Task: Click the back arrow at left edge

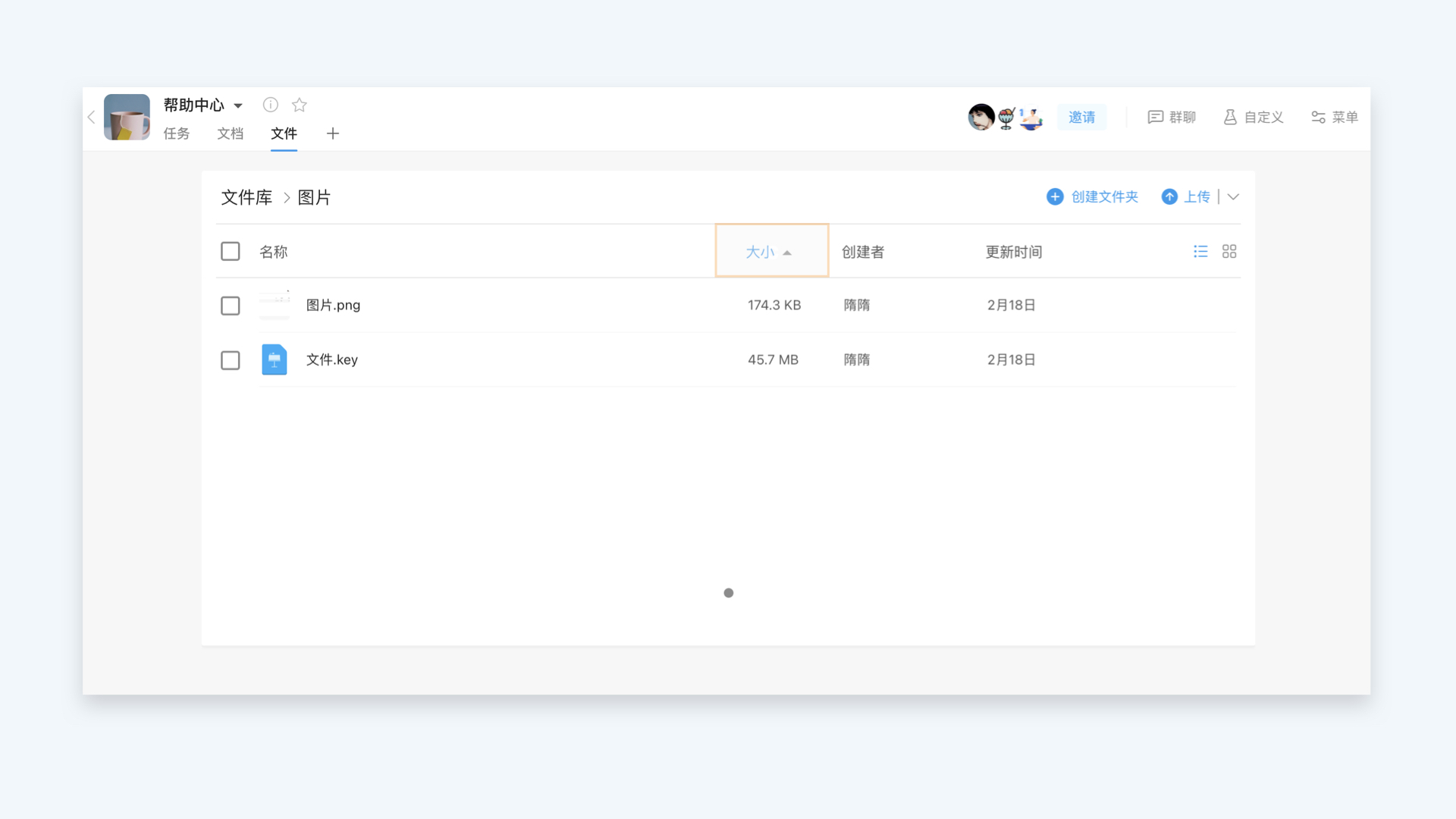Action: [91, 117]
